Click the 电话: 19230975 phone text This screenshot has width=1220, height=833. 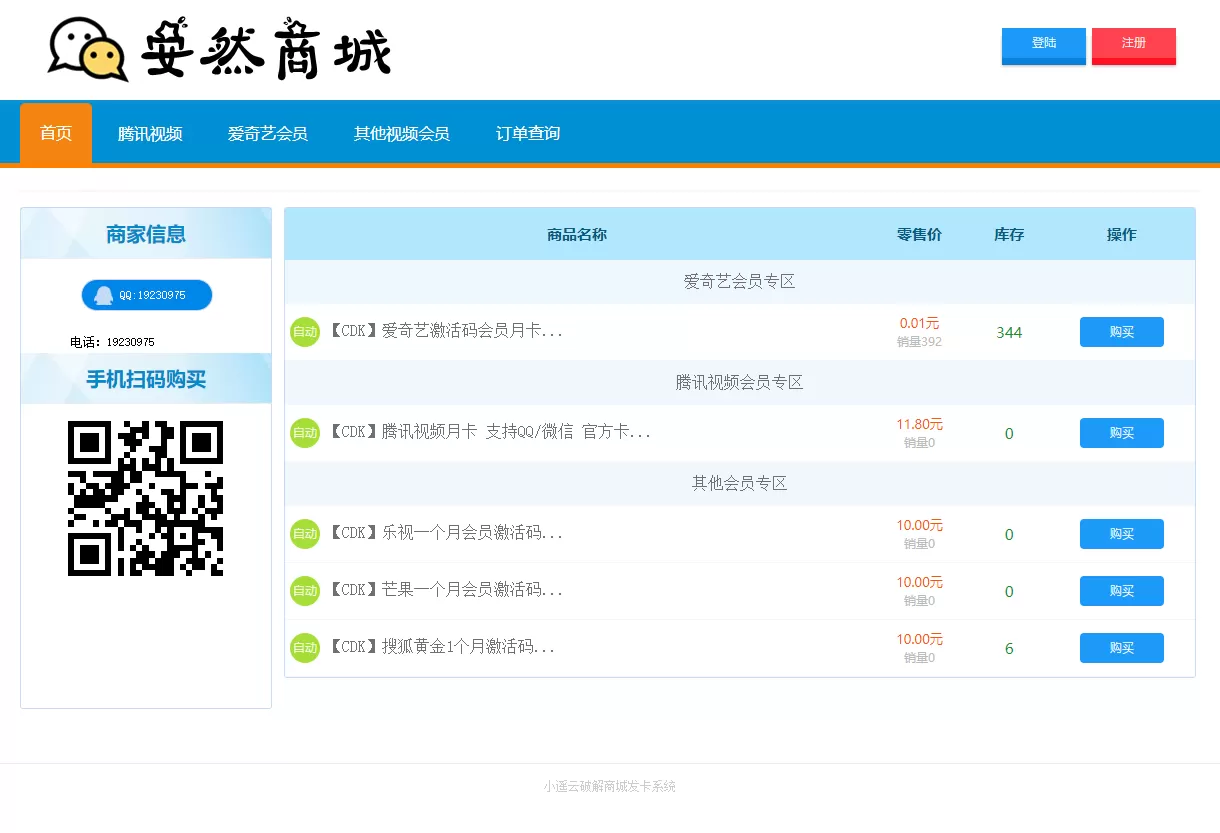point(112,342)
